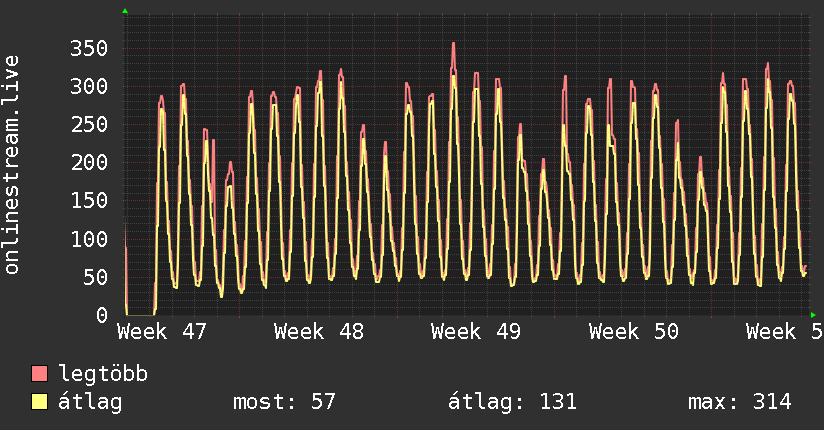Screen dimensions: 824x430
Task: Click the yellow átlag legend swatch
Action: 39,402
